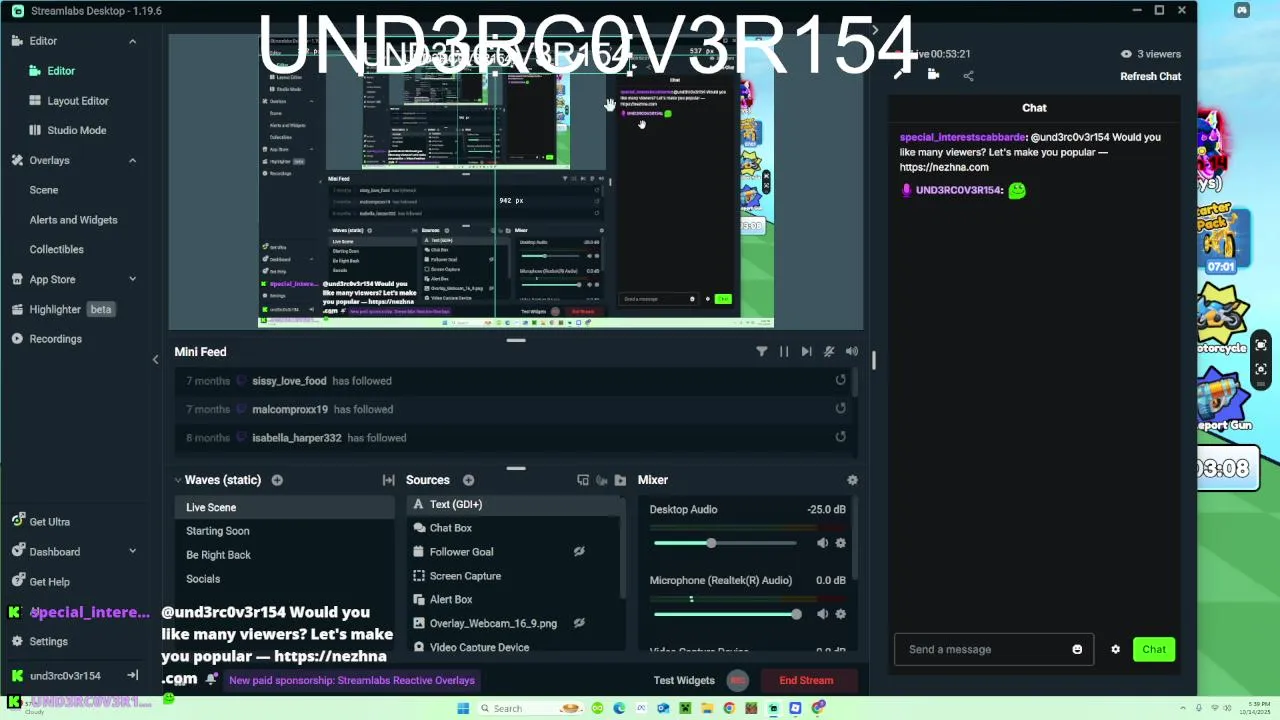Send message with the green Chat button
The image size is (1280, 720).
(x=1154, y=649)
